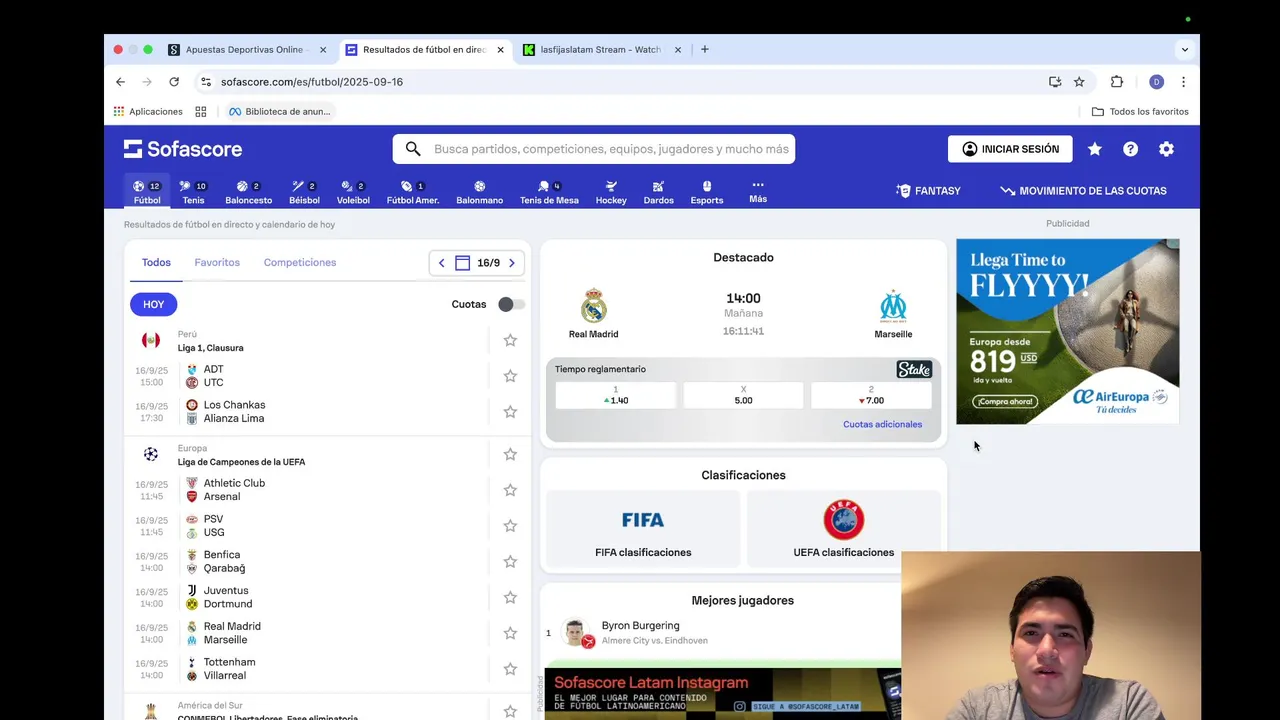1280x720 pixels.
Task: Favorite the PSV vs USG match
Action: 510,526
